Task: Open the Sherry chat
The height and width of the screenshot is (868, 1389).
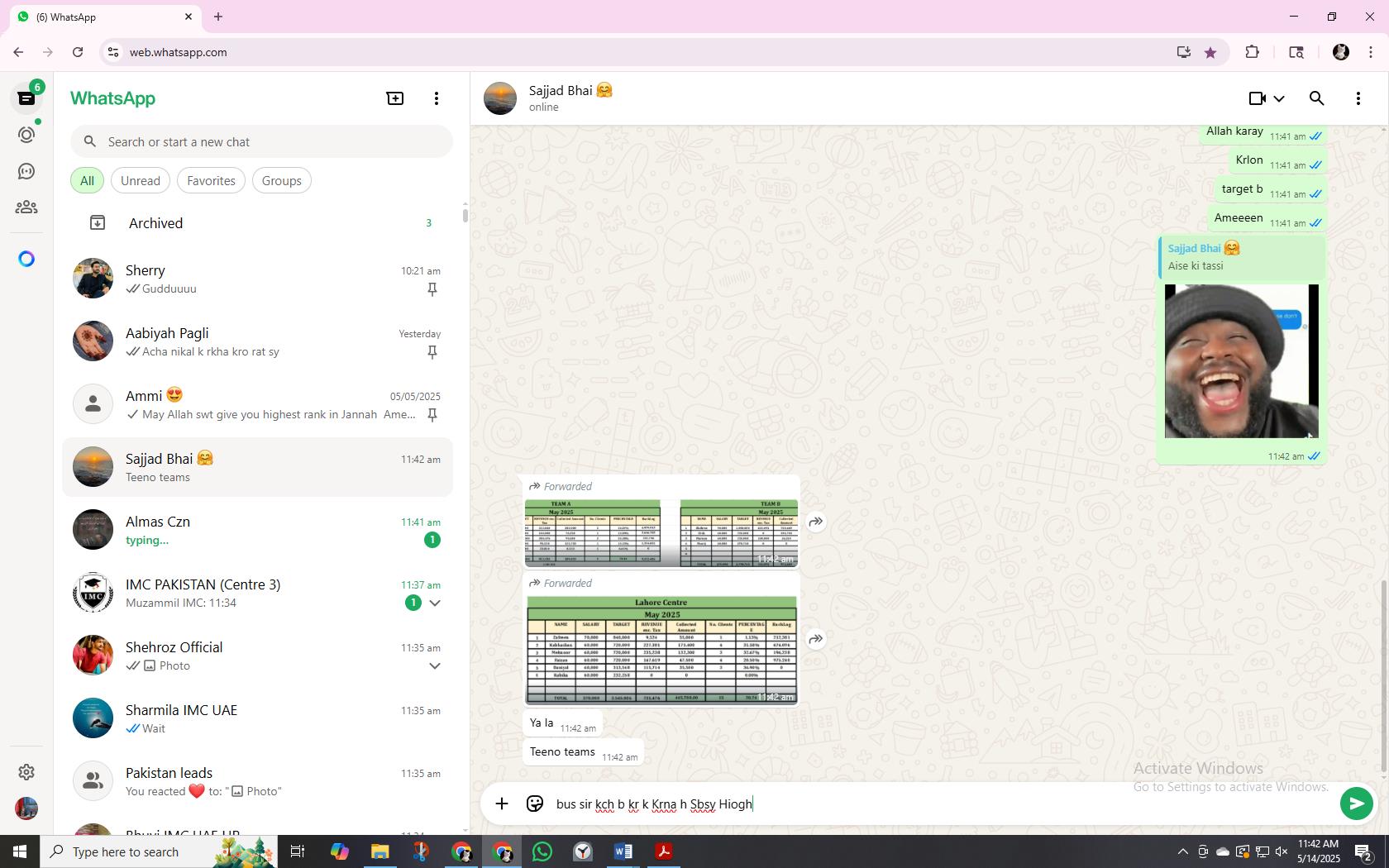Action: point(257,279)
